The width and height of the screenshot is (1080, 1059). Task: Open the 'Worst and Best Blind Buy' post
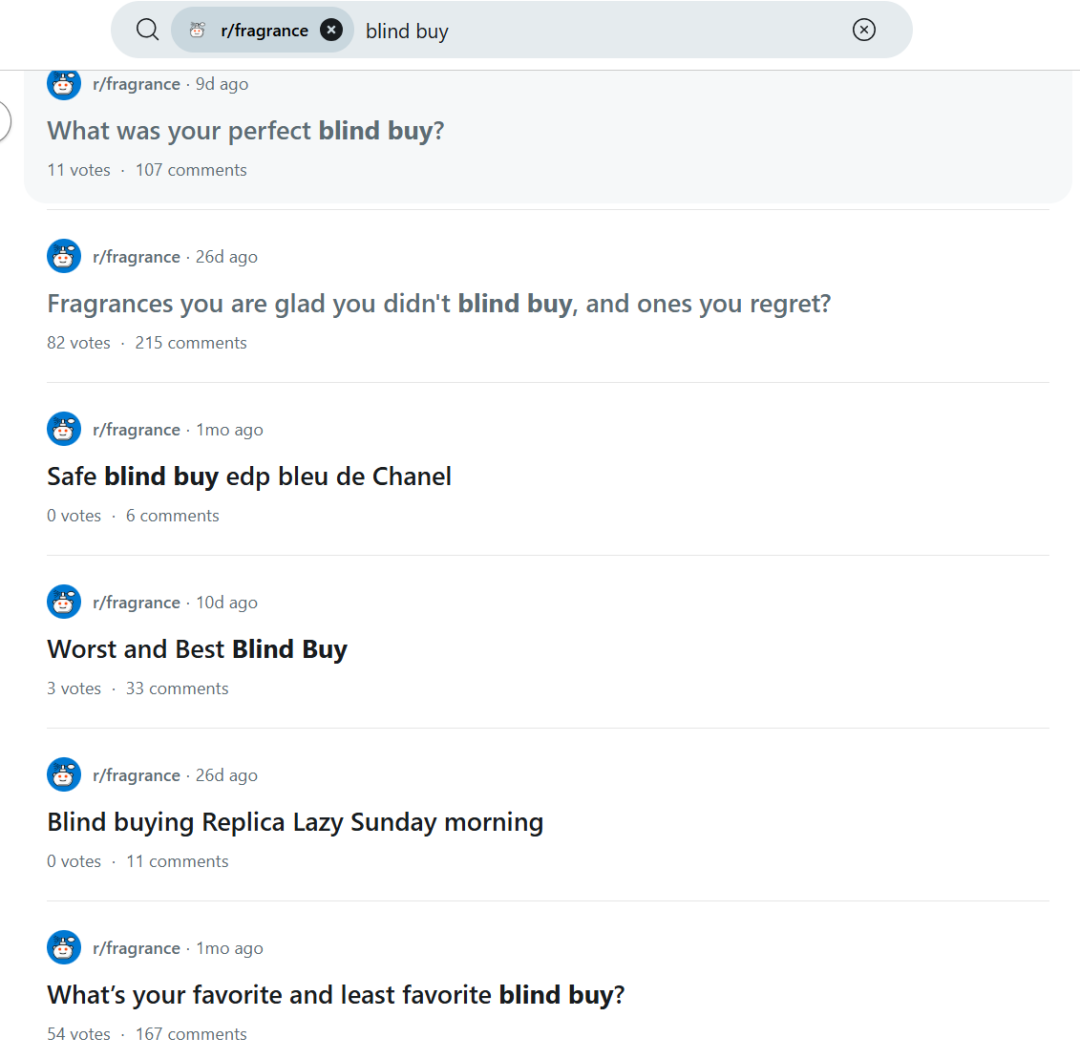click(x=197, y=650)
